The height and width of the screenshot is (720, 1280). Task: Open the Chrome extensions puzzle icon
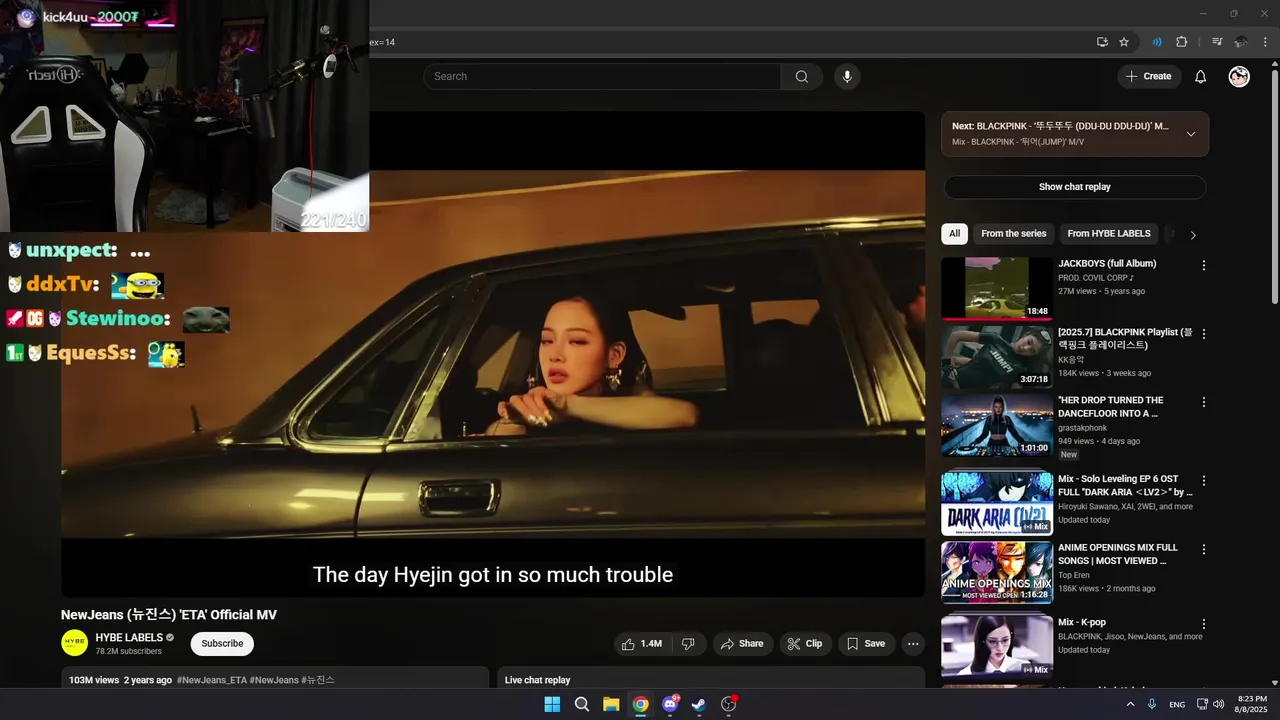click(1182, 42)
